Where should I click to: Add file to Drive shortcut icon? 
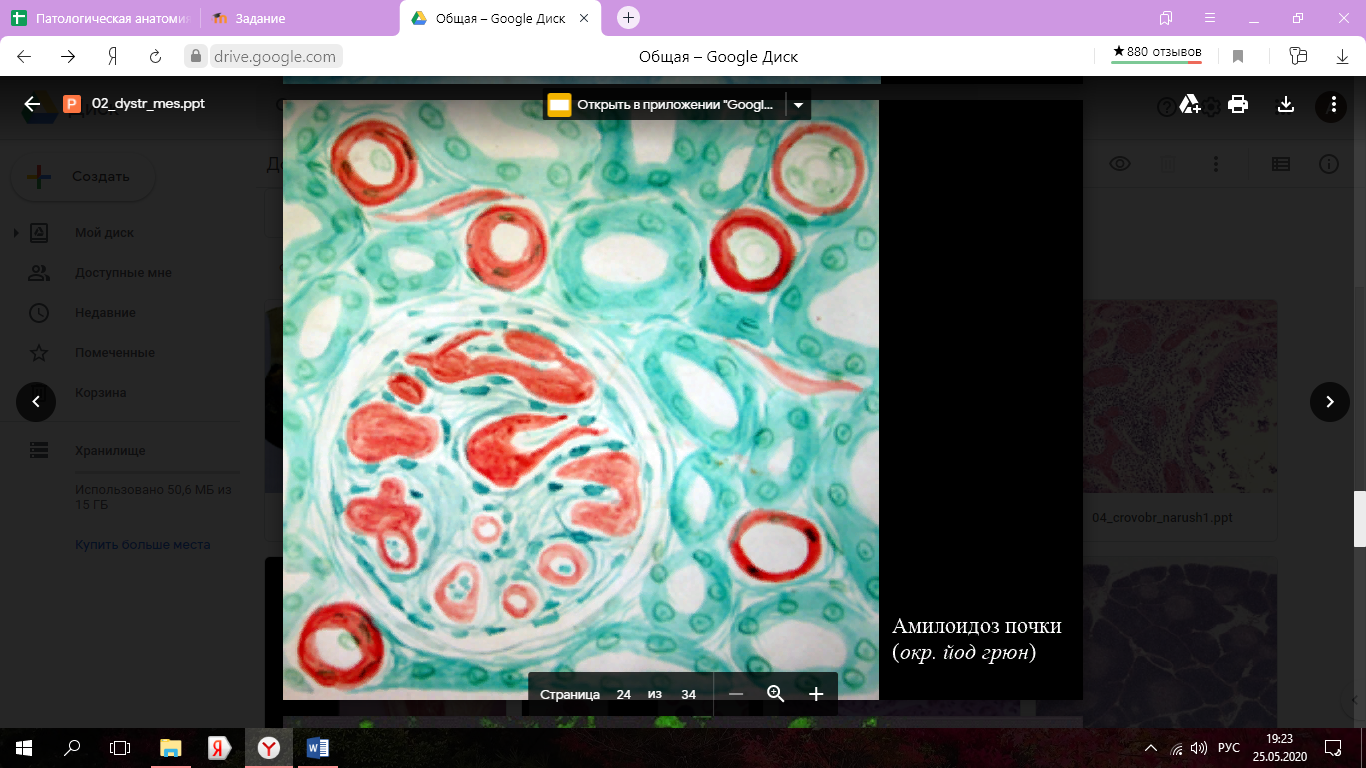point(1190,104)
